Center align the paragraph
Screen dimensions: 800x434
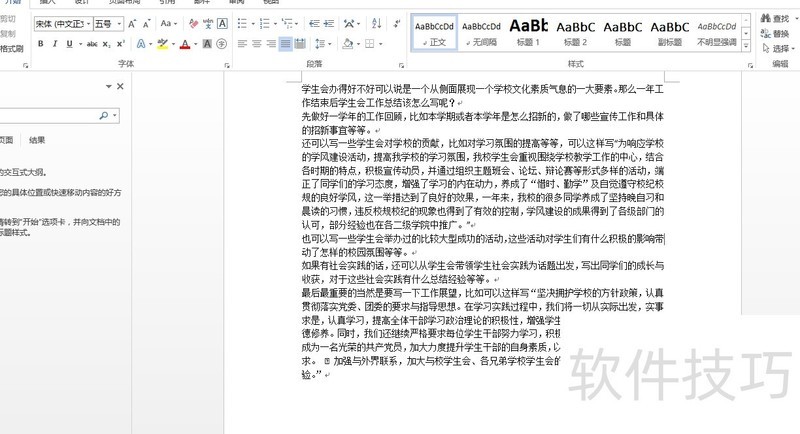click(x=256, y=44)
